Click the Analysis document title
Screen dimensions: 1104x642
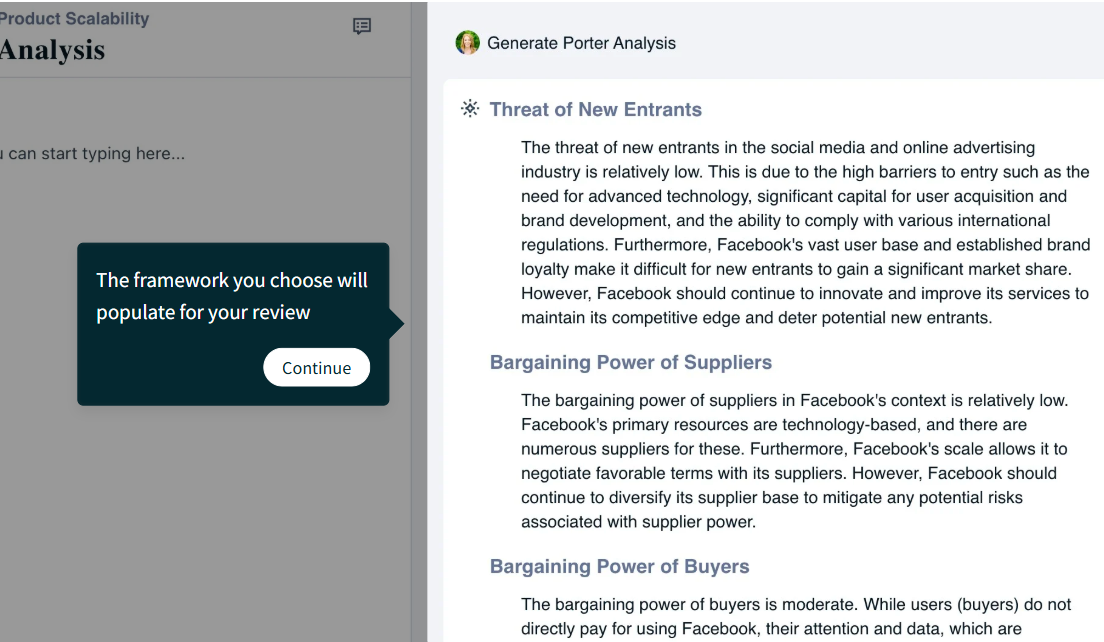pyautogui.click(x=52, y=50)
